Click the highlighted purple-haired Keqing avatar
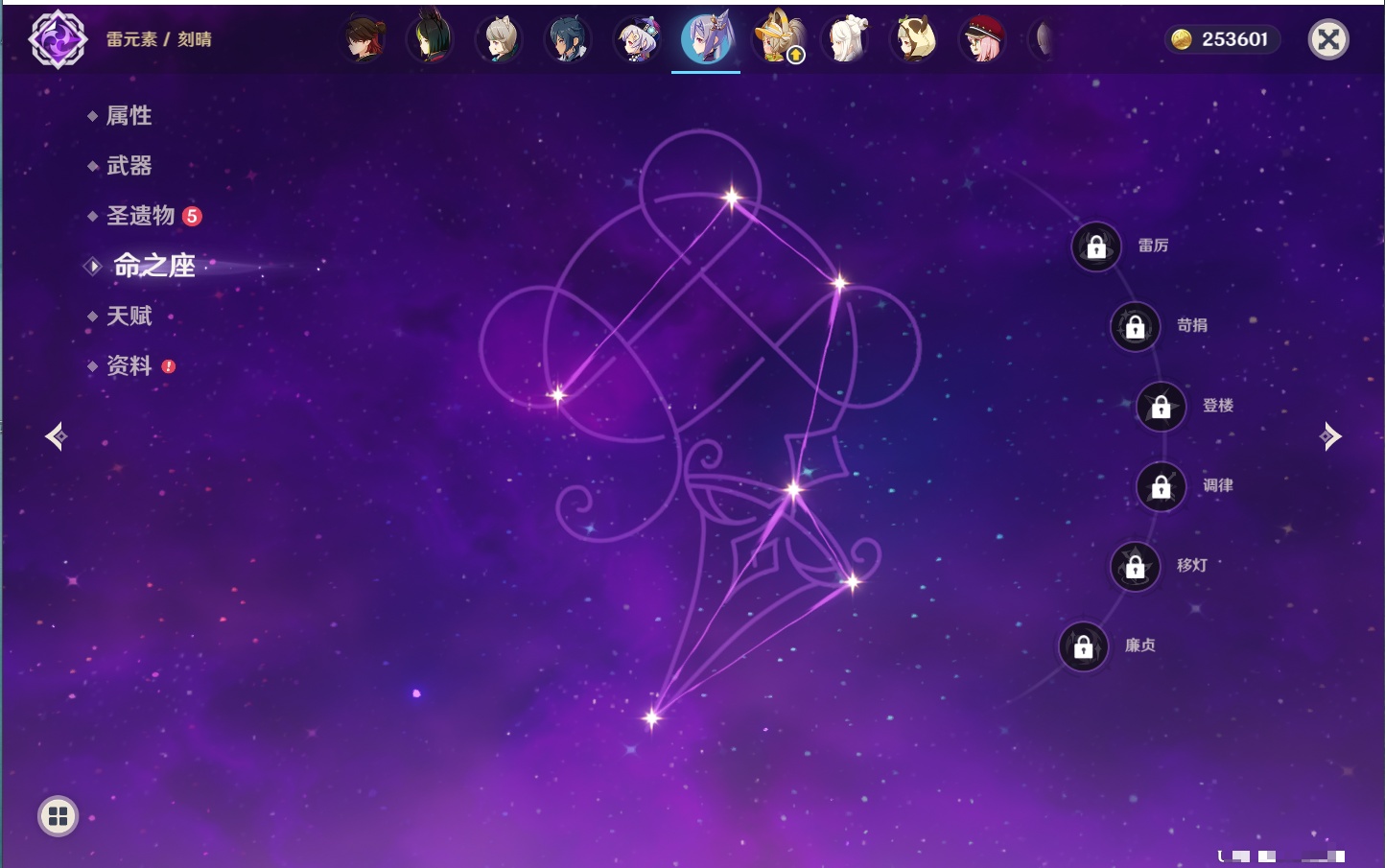Viewport: 1385px width, 868px height. tap(706, 38)
